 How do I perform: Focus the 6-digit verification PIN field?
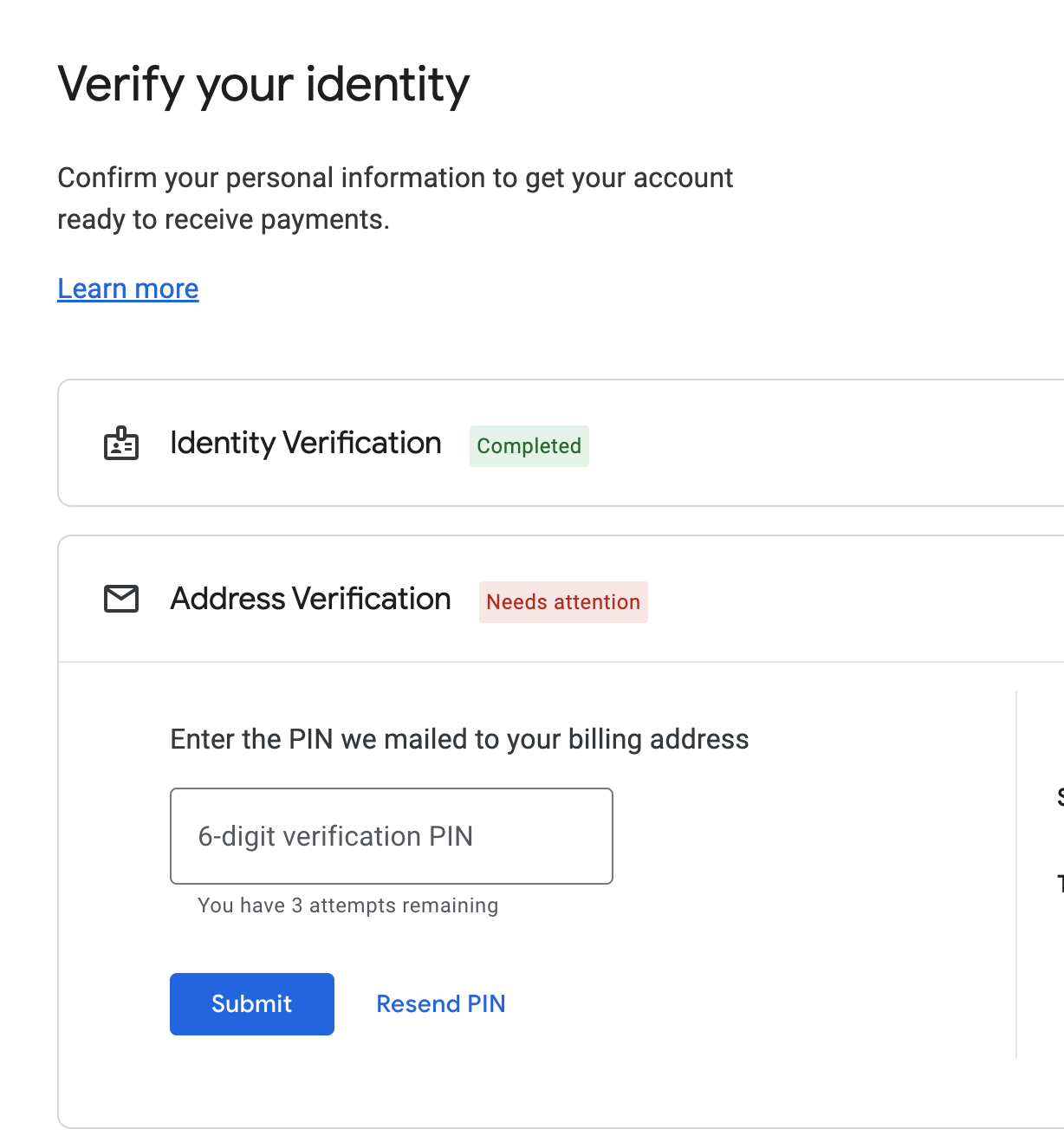392,836
